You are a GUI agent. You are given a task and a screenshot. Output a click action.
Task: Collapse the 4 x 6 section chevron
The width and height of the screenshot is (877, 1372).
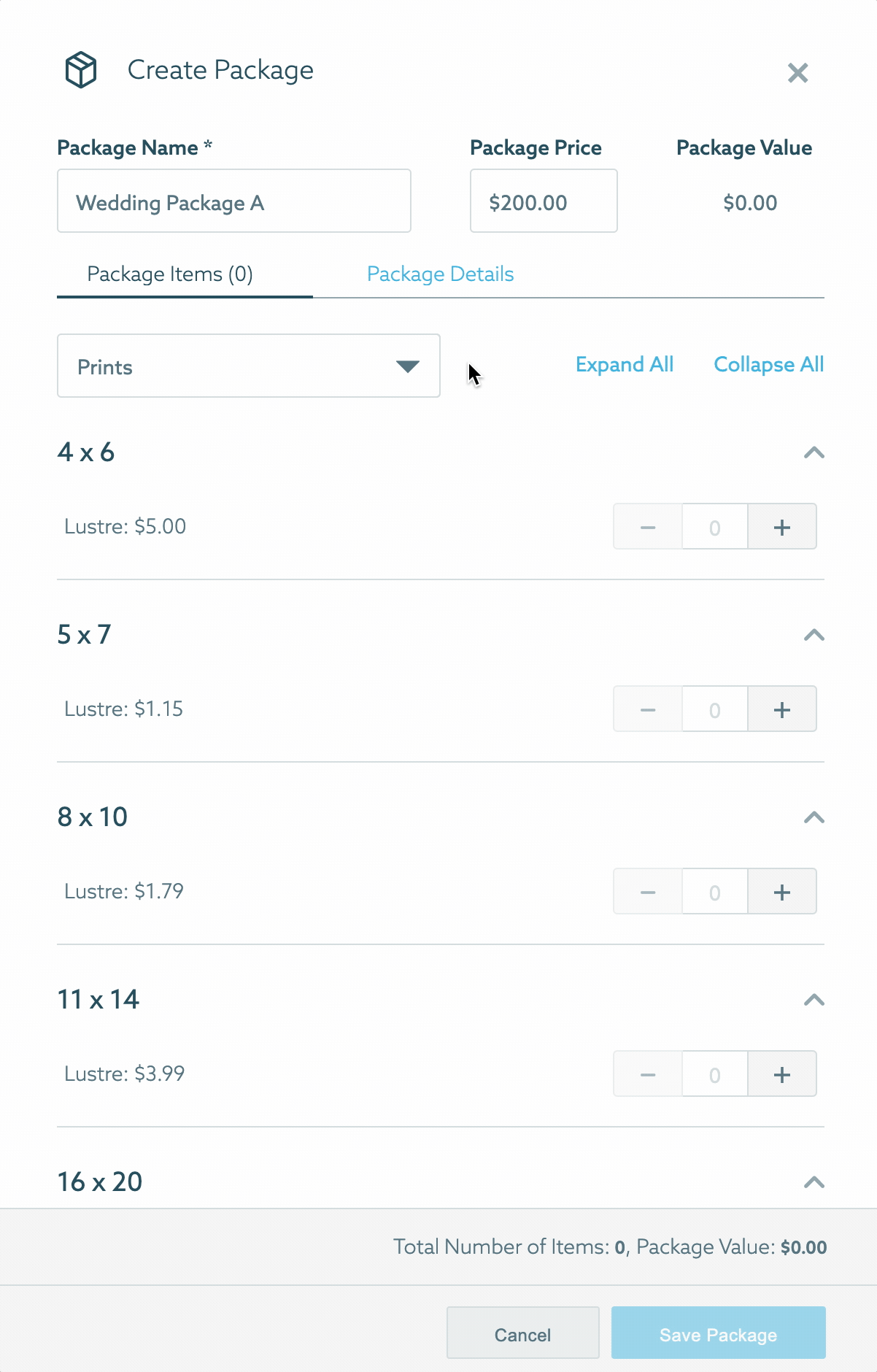coord(814,452)
